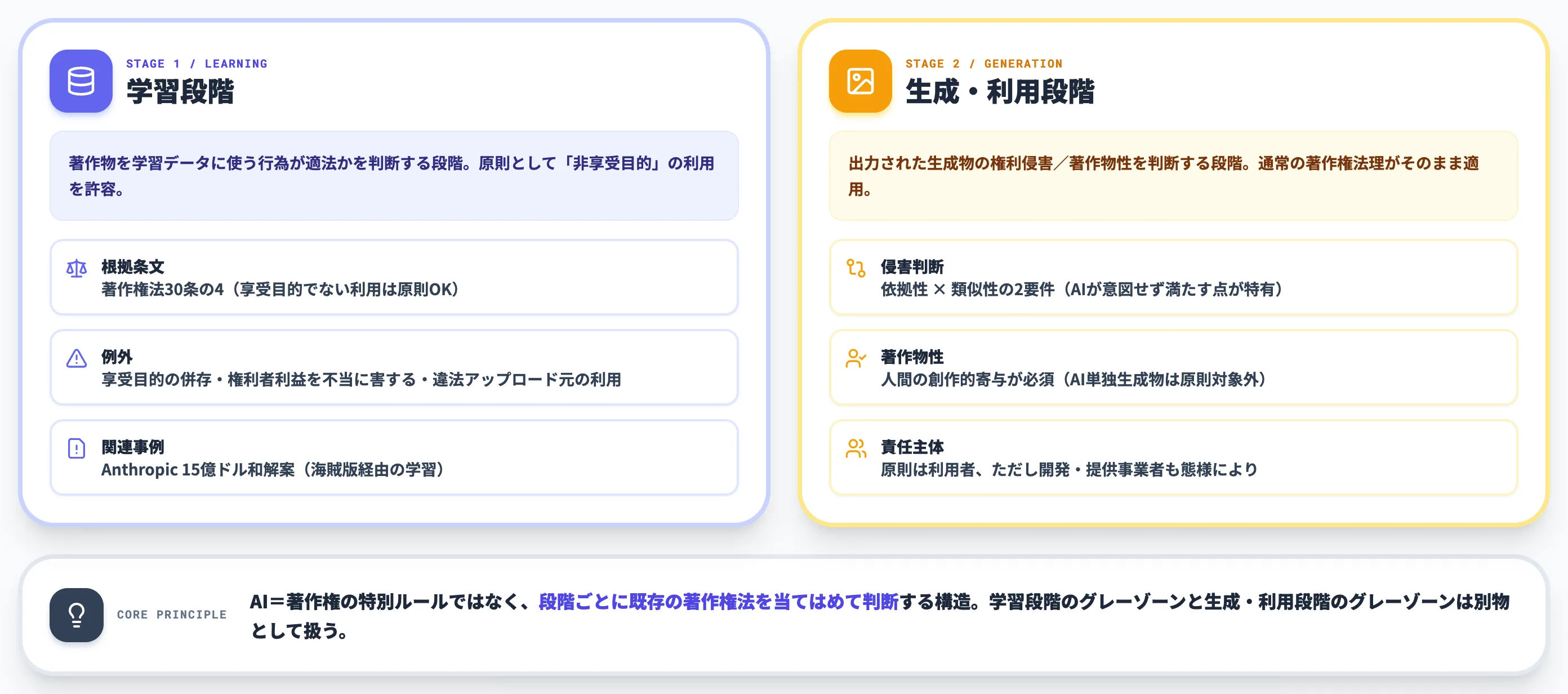Click the lightbulb icon for Core Principle
1568x694 pixels.
pos(77,615)
